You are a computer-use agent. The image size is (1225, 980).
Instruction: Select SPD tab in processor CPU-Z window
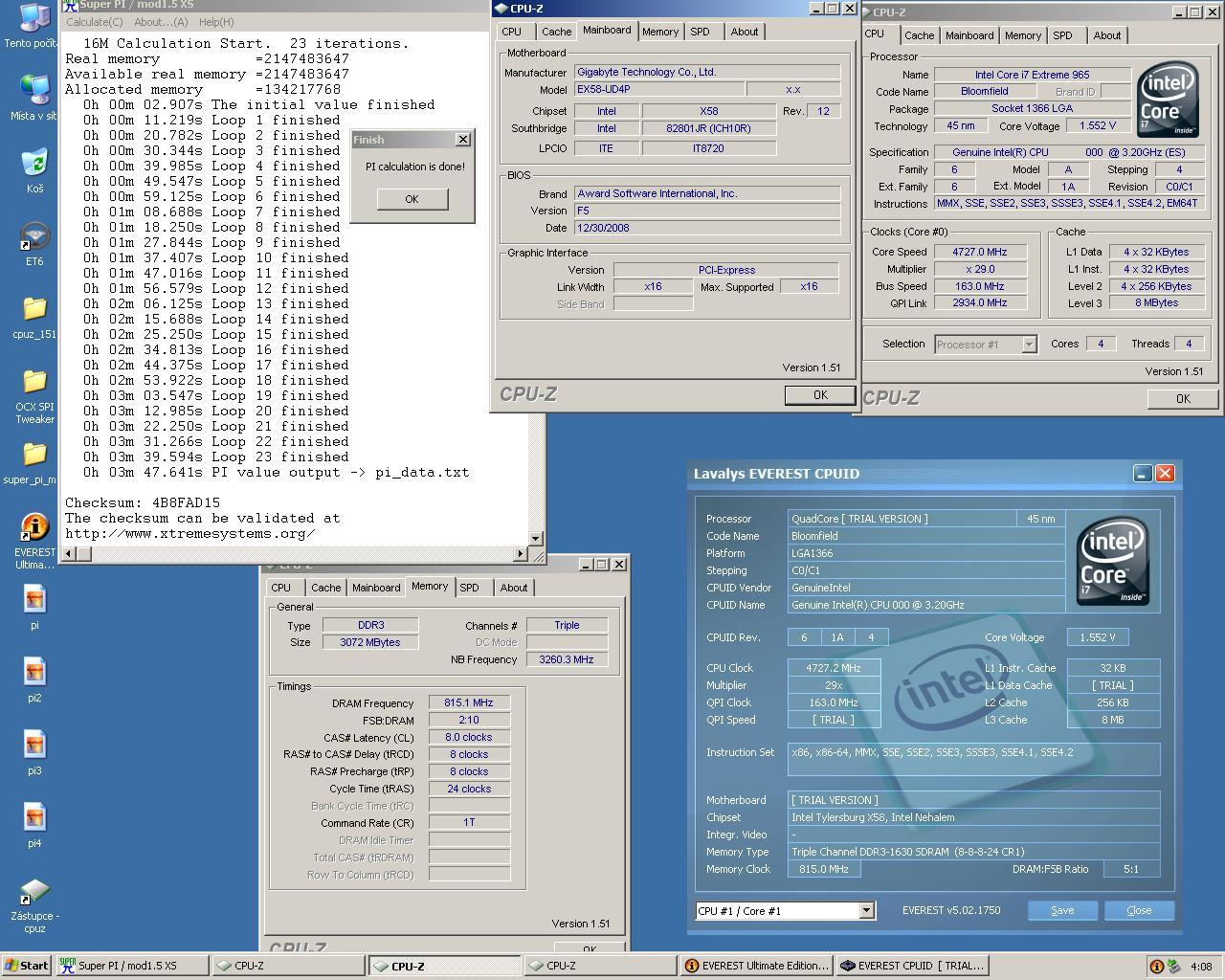[1063, 35]
